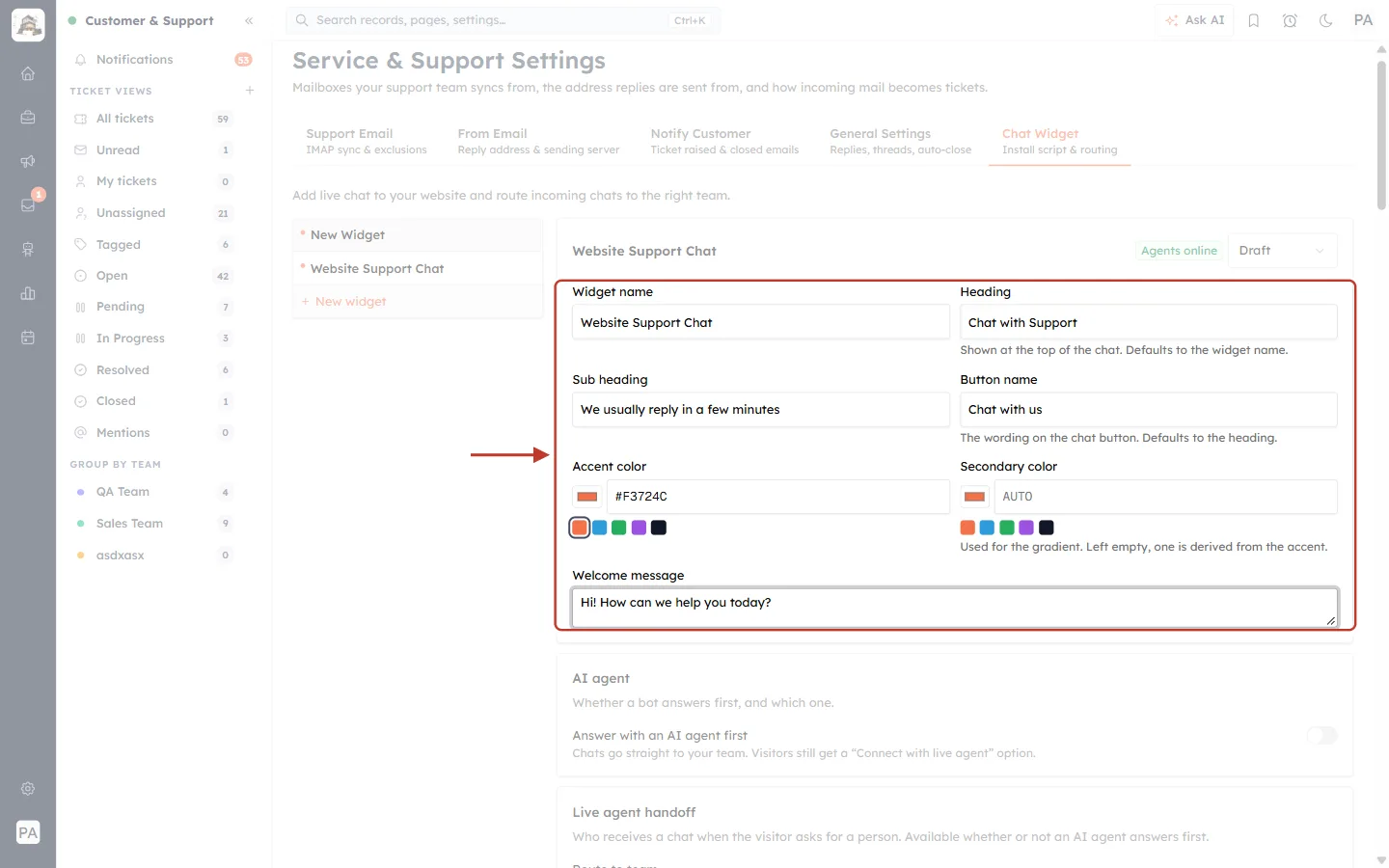Open the bar chart reports icon
This screenshot has width=1389, height=868.
28,293
